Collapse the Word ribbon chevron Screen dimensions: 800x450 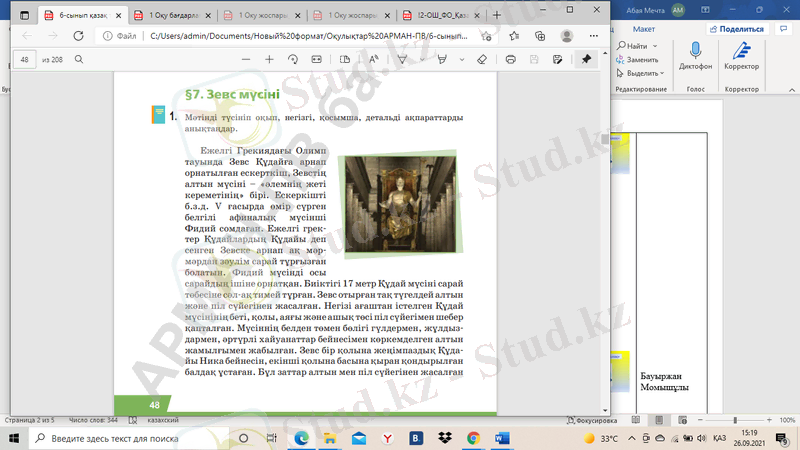[x=791, y=89]
